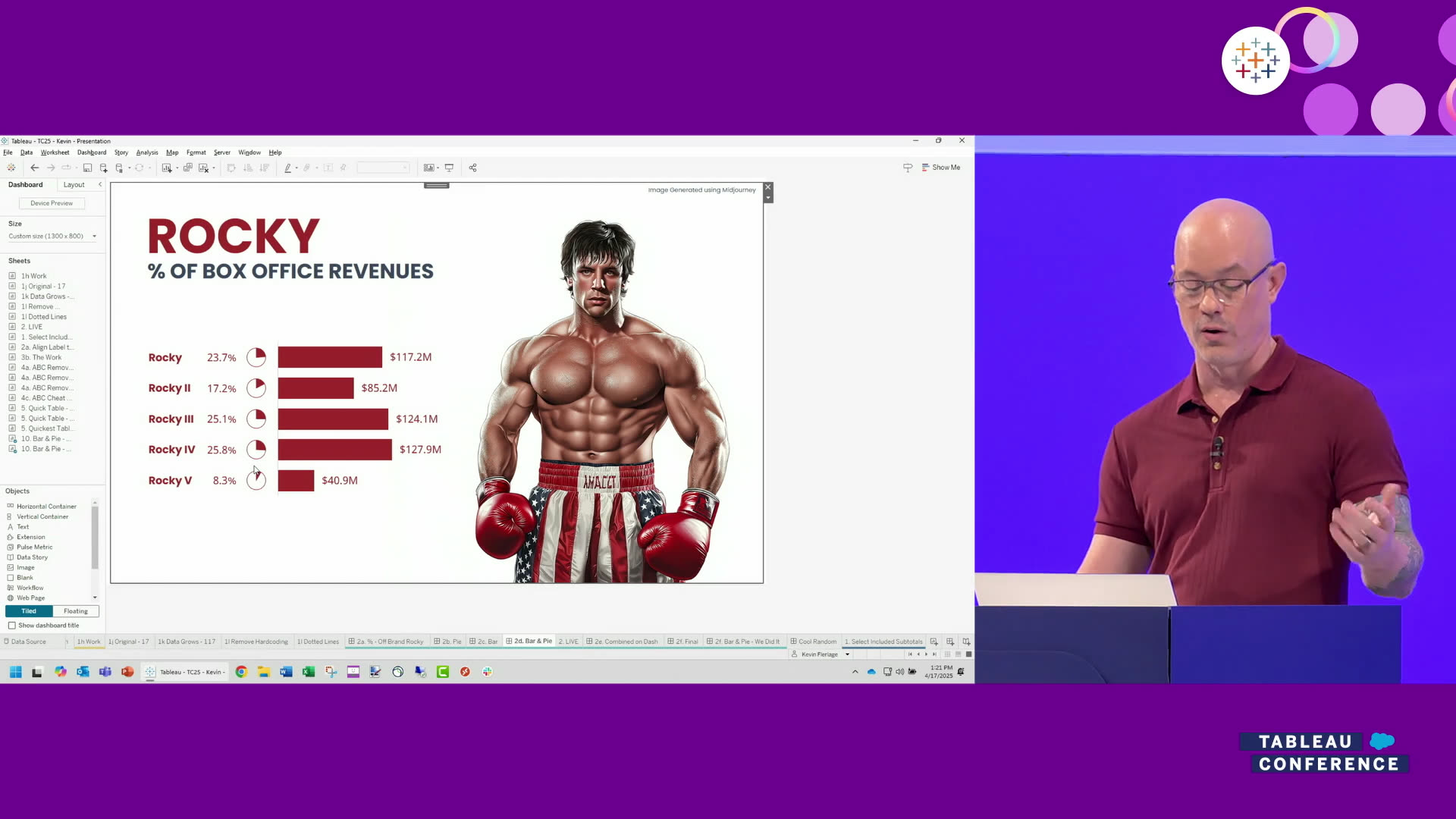Click the Duplicate sheet toolbar icon
The width and height of the screenshot is (1456, 819).
[x=187, y=168]
